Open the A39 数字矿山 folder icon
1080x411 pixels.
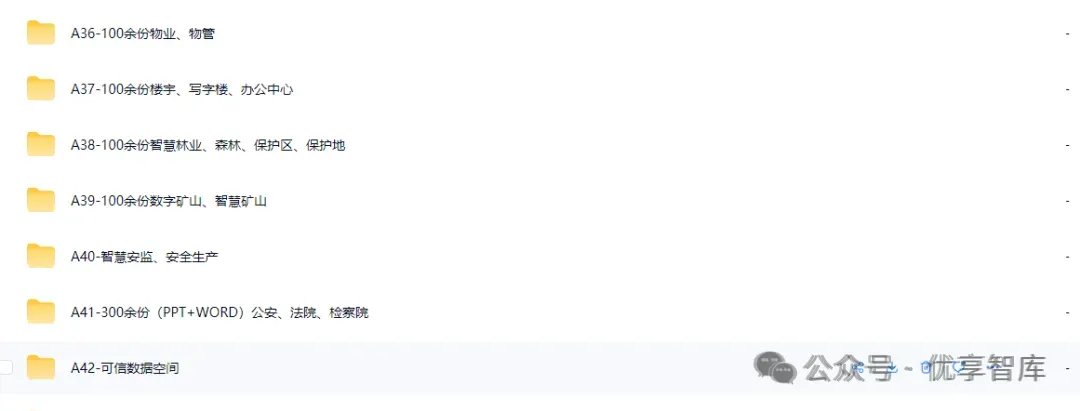tap(41, 200)
